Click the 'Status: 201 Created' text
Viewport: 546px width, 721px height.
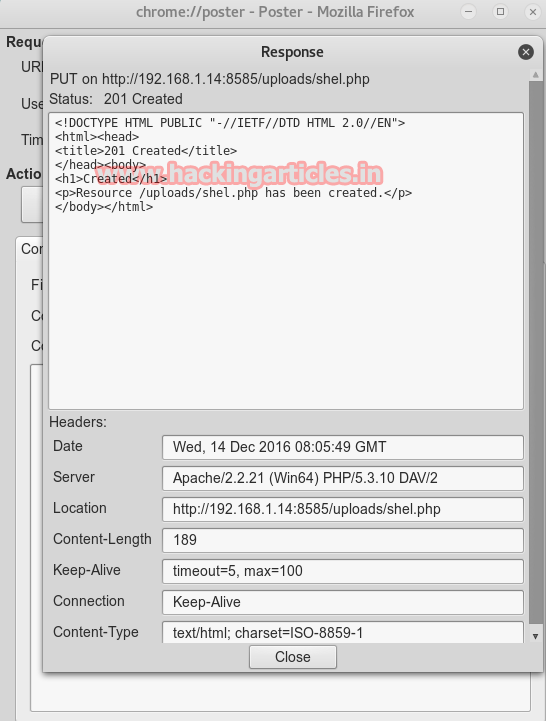pyautogui.click(x=116, y=99)
